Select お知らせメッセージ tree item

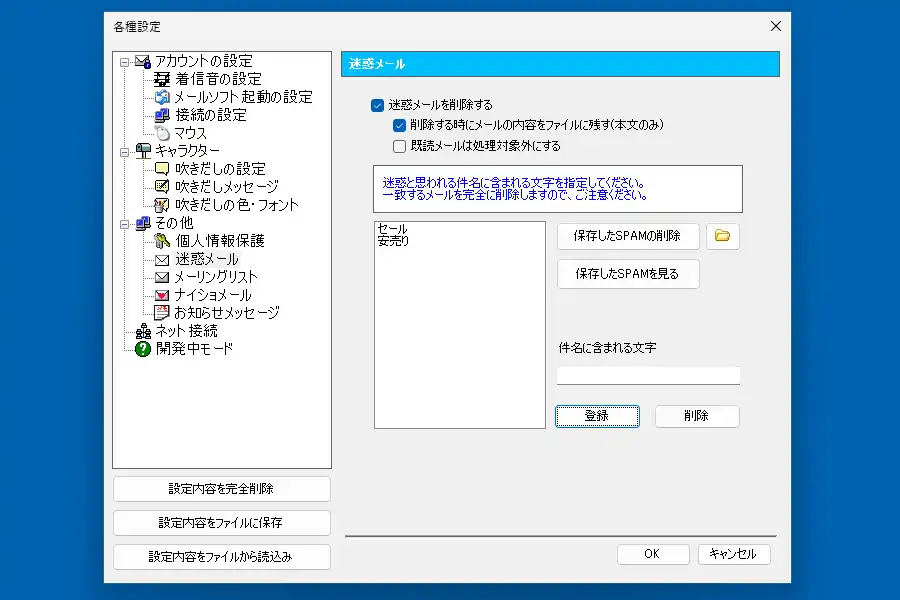[x=227, y=313]
